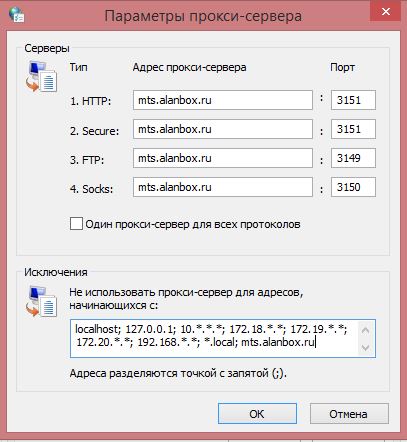Click the HTTP port field with 3151
The width and height of the screenshot is (407, 442).
coord(353,100)
